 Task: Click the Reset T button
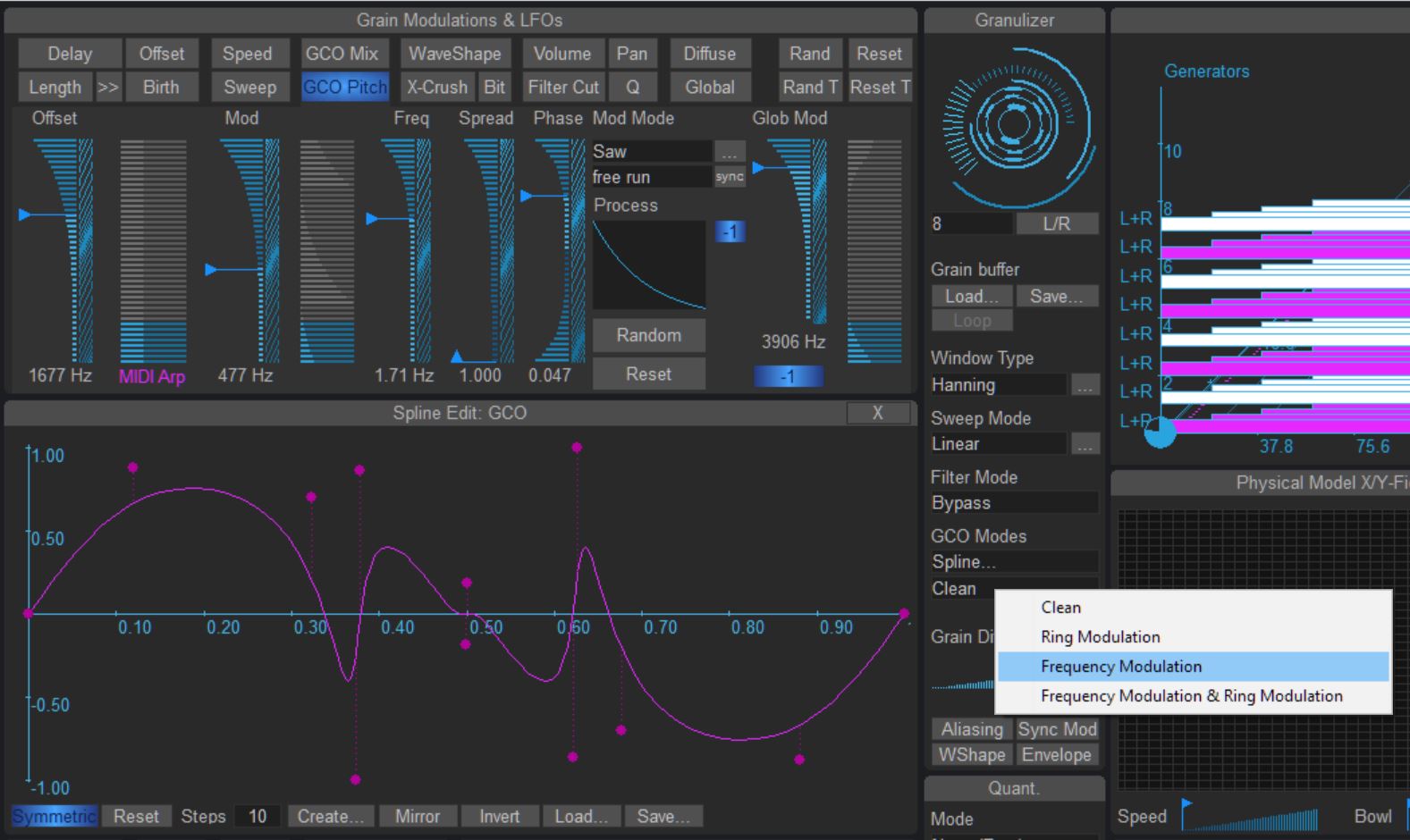[880, 88]
